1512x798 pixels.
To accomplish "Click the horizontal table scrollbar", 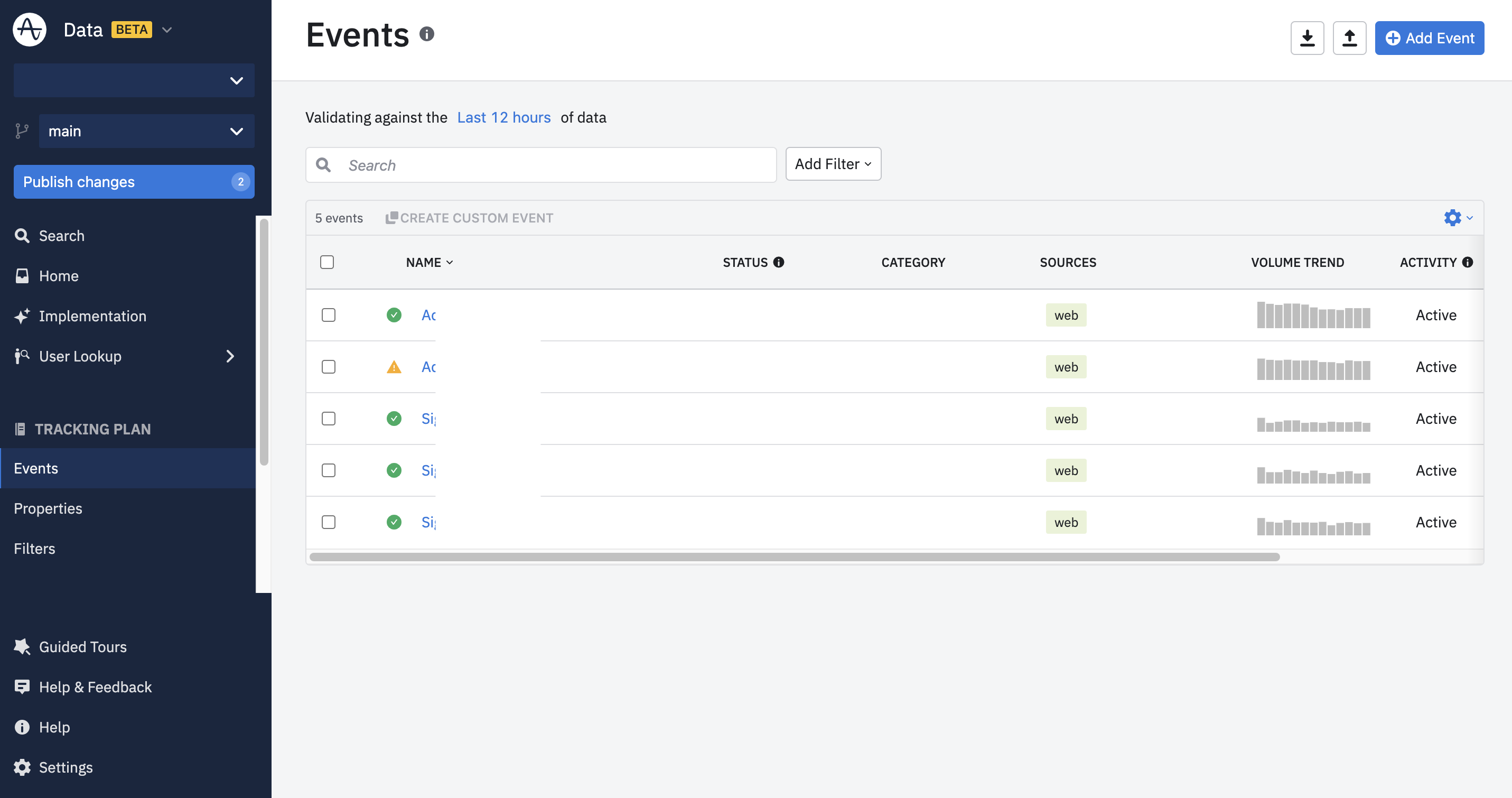I will point(794,556).
